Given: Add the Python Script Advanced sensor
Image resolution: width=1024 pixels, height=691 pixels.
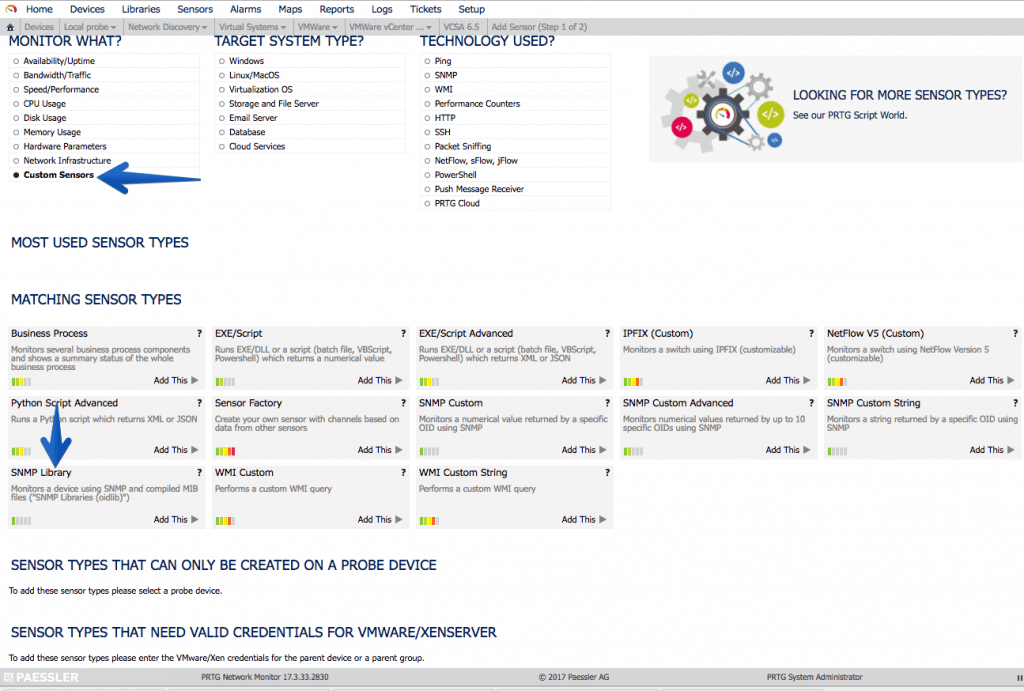Looking at the screenshot, I should [x=176, y=450].
